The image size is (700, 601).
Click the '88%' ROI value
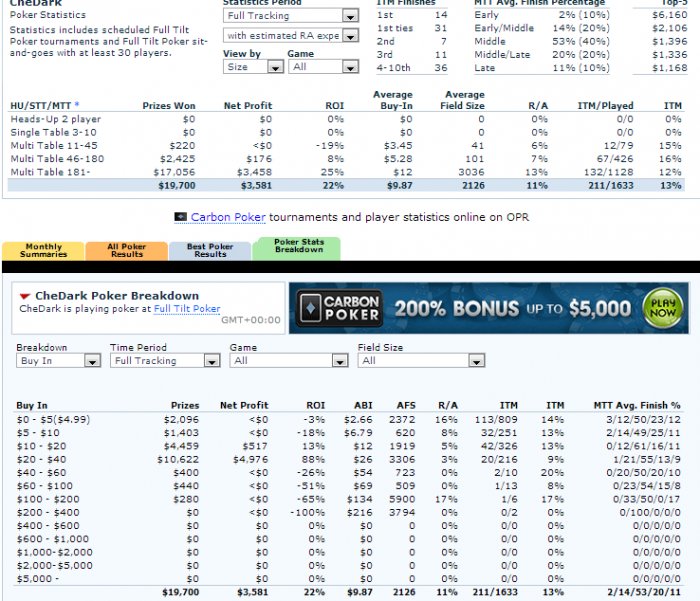[x=315, y=459]
